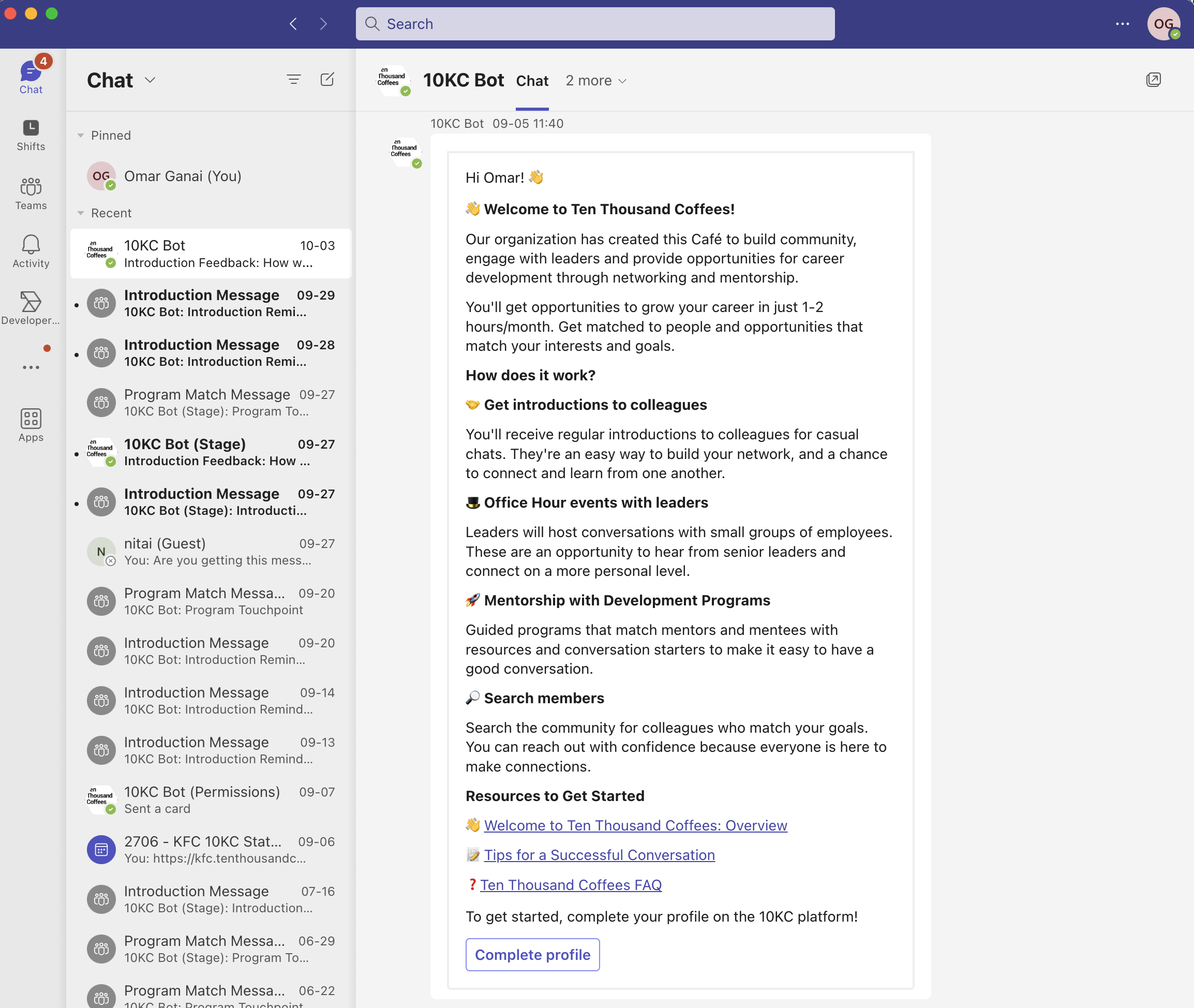
Task: Click calendar icon of 2706 KFC chat
Action: 101,850
